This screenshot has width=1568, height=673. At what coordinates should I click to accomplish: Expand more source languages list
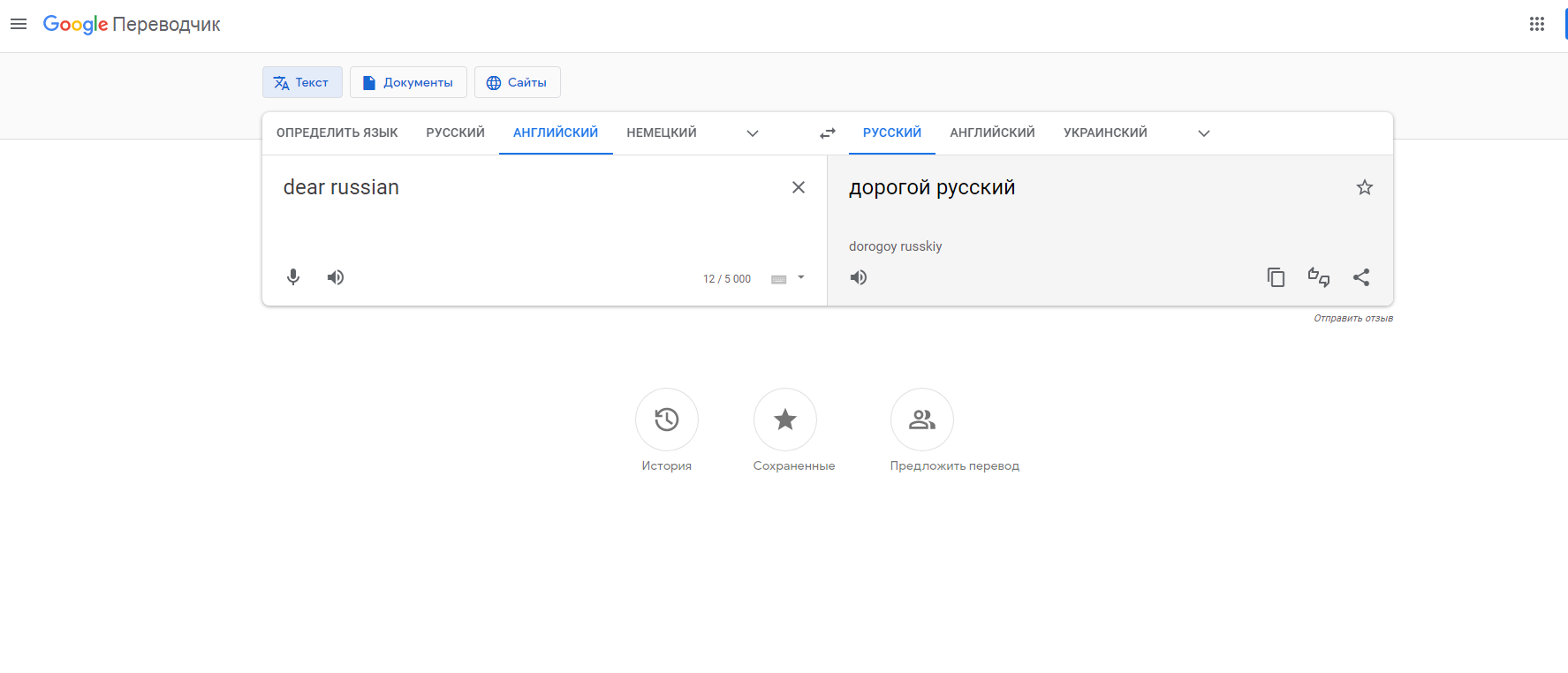click(x=753, y=133)
